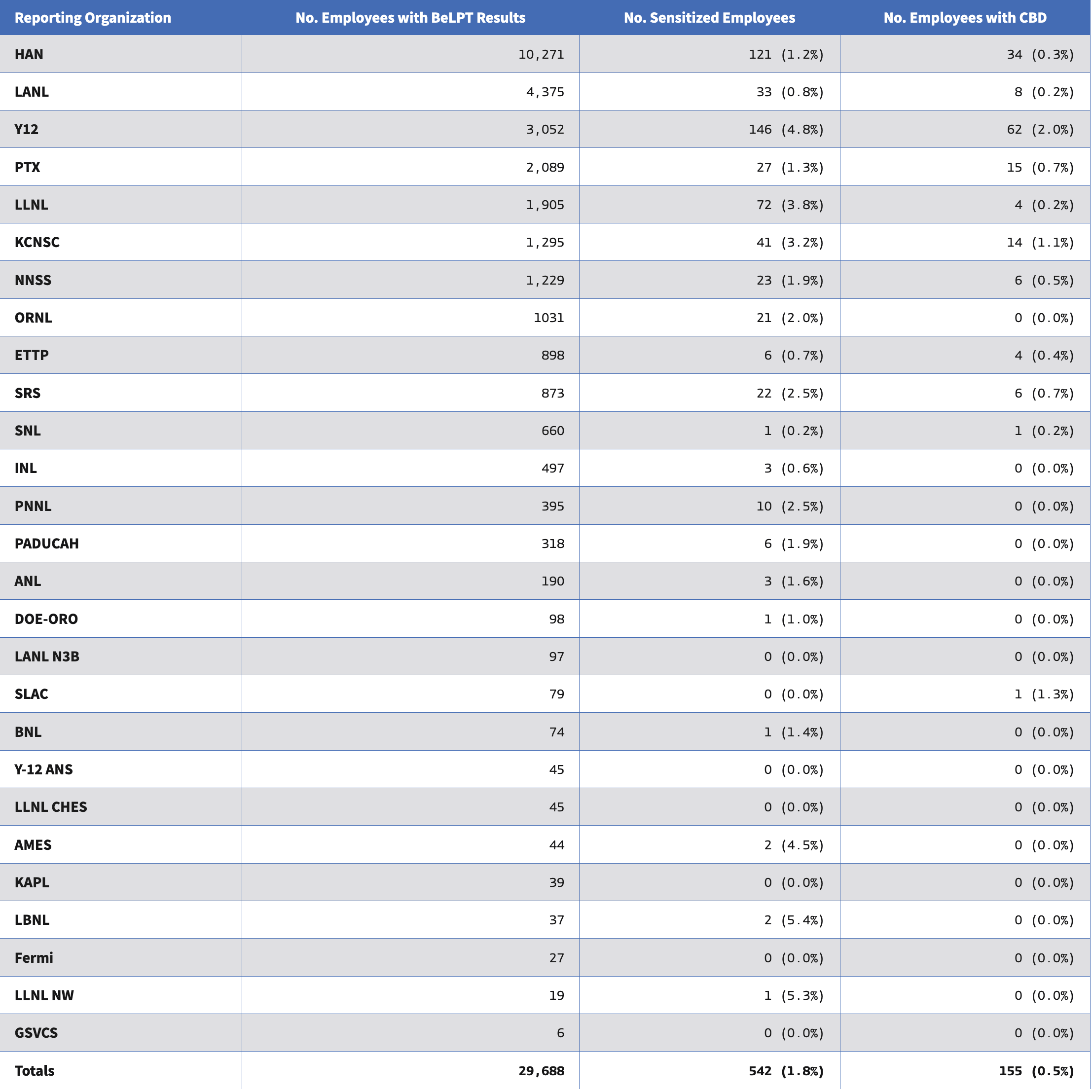Click the AMES sensitized cell 2 (4.5%)
This screenshot has height=1092, width=1092.
(x=794, y=845)
